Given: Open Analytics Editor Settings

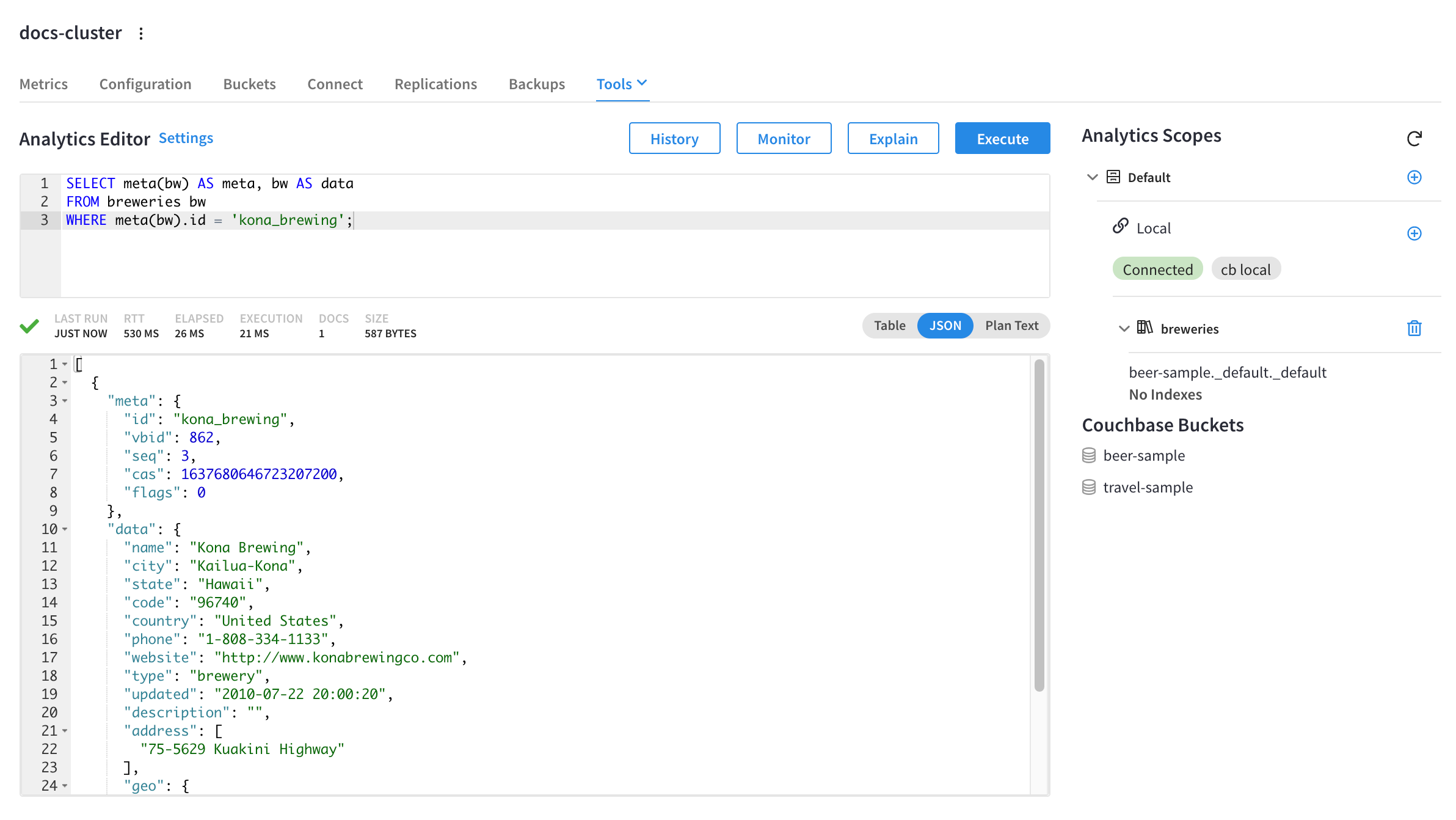Looking at the screenshot, I should [x=186, y=138].
